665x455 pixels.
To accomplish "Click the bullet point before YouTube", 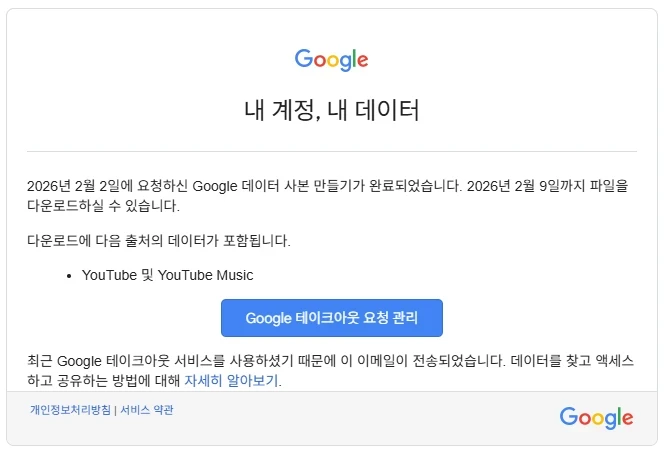I will (69, 275).
